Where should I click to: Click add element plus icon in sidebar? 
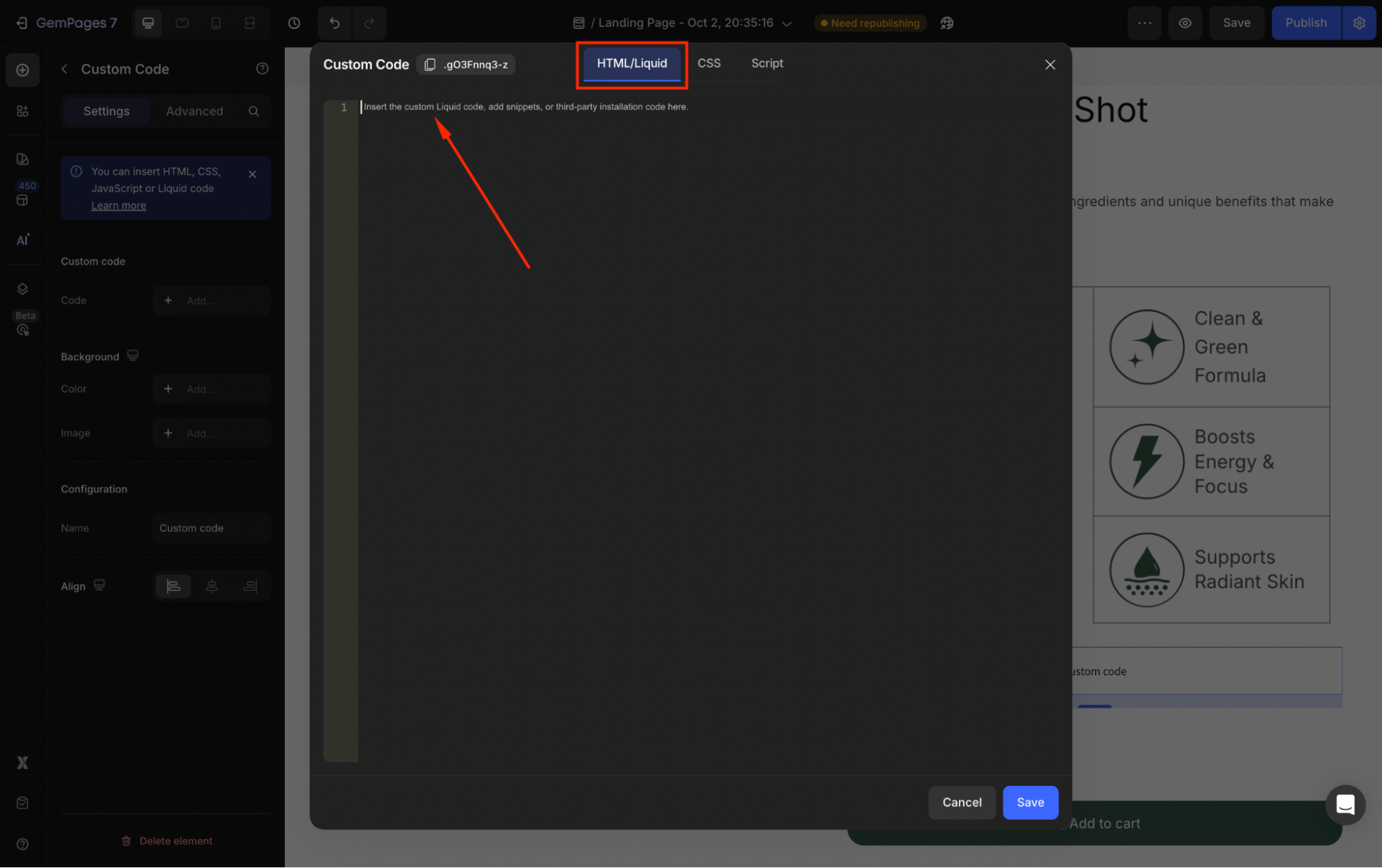pos(23,70)
